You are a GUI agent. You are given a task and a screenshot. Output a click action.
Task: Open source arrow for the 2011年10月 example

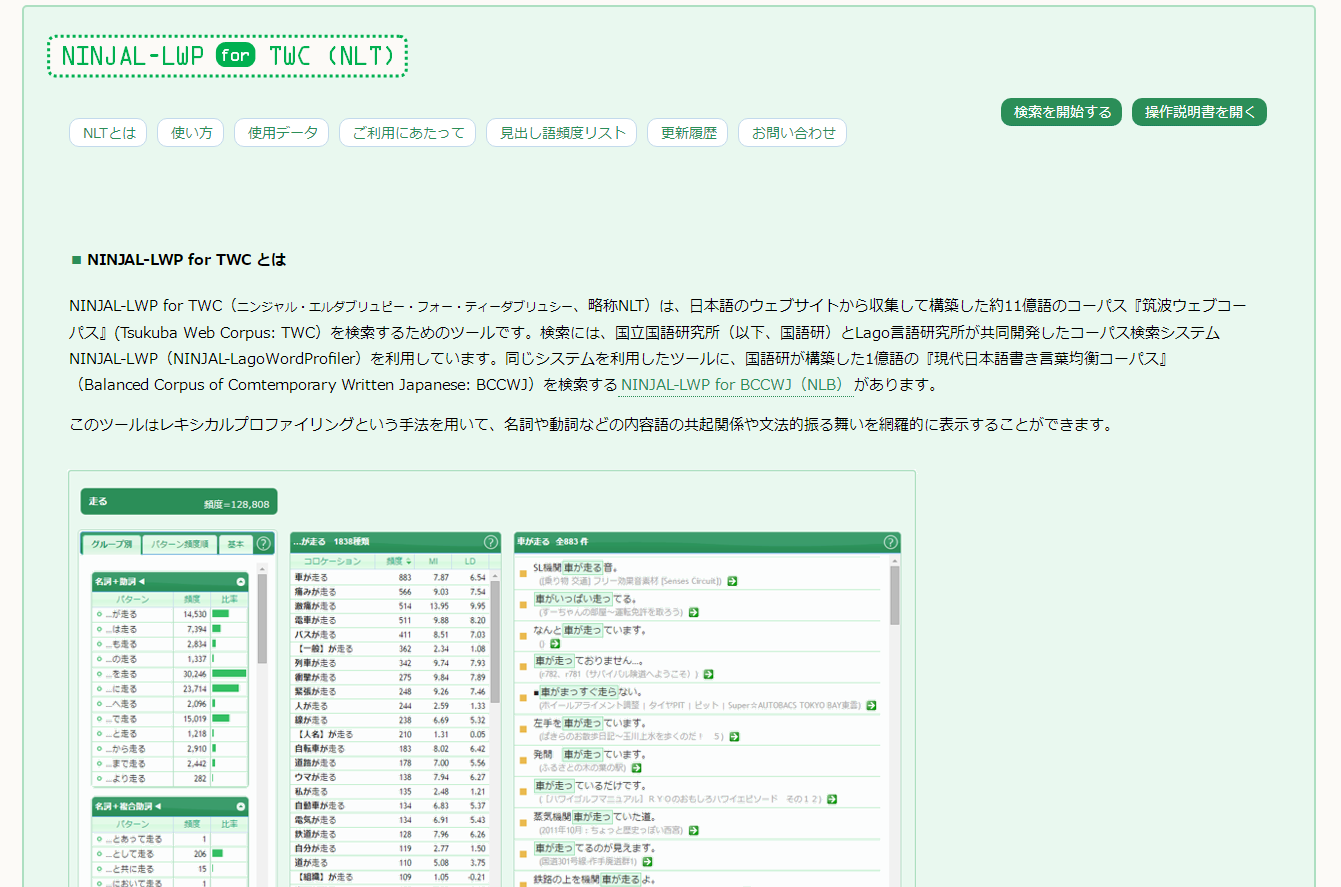[693, 830]
